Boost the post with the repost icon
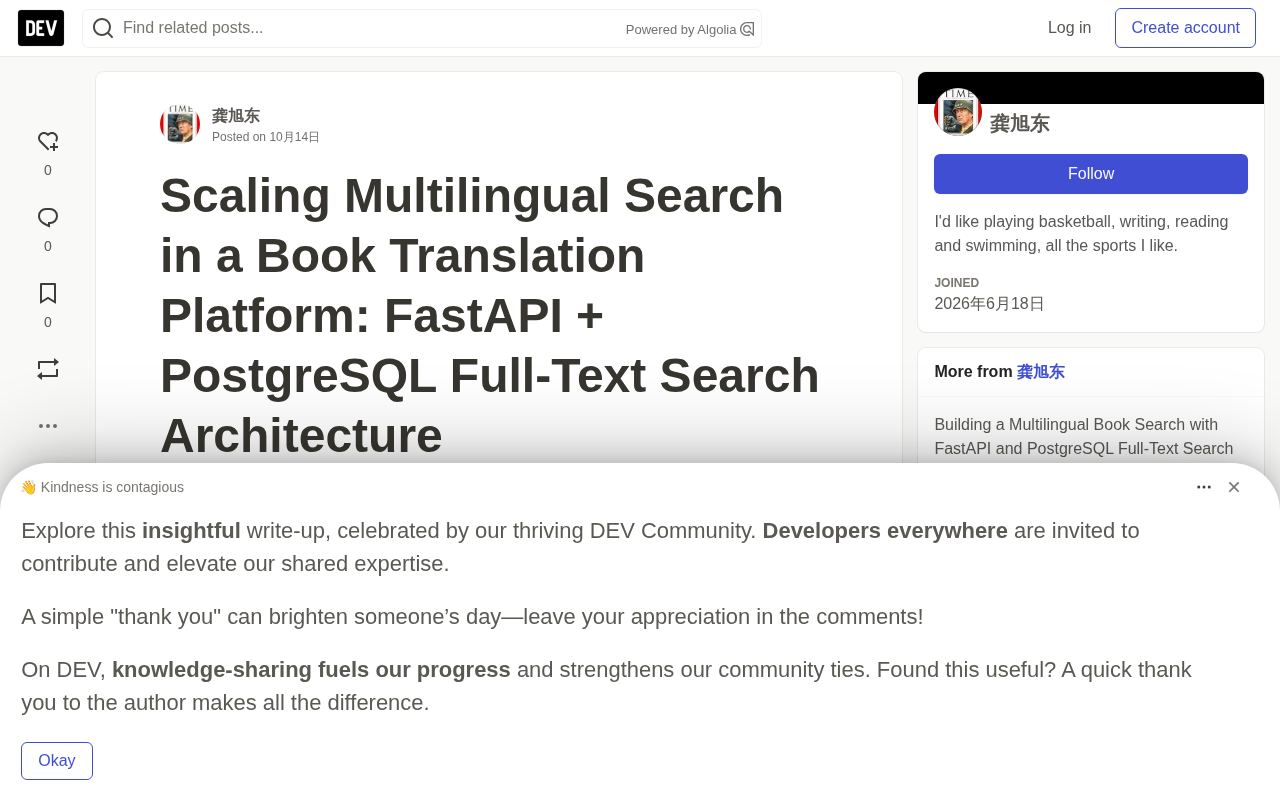This screenshot has height=800, width=1280. coord(48,369)
